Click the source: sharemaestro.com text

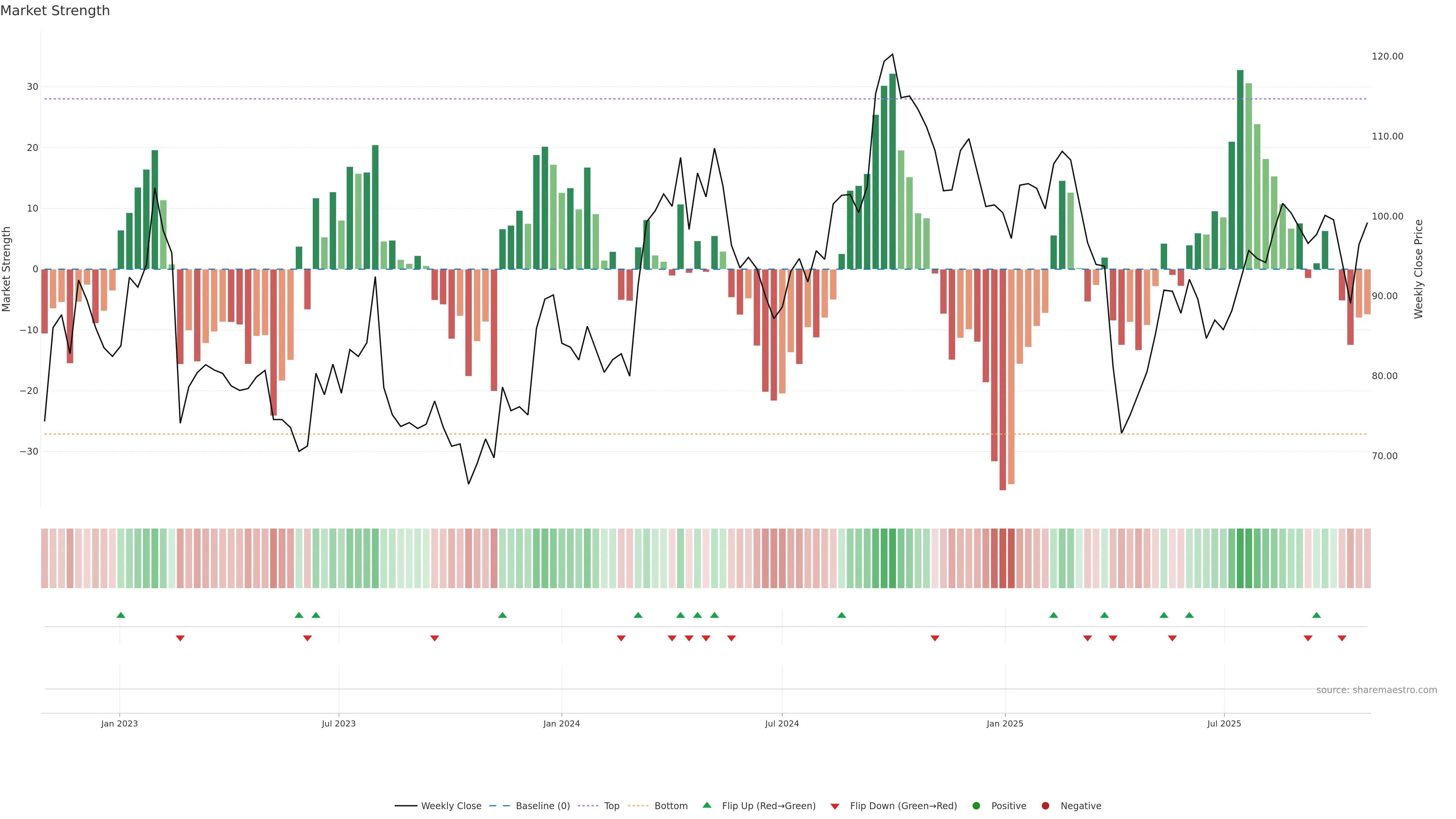1376,690
